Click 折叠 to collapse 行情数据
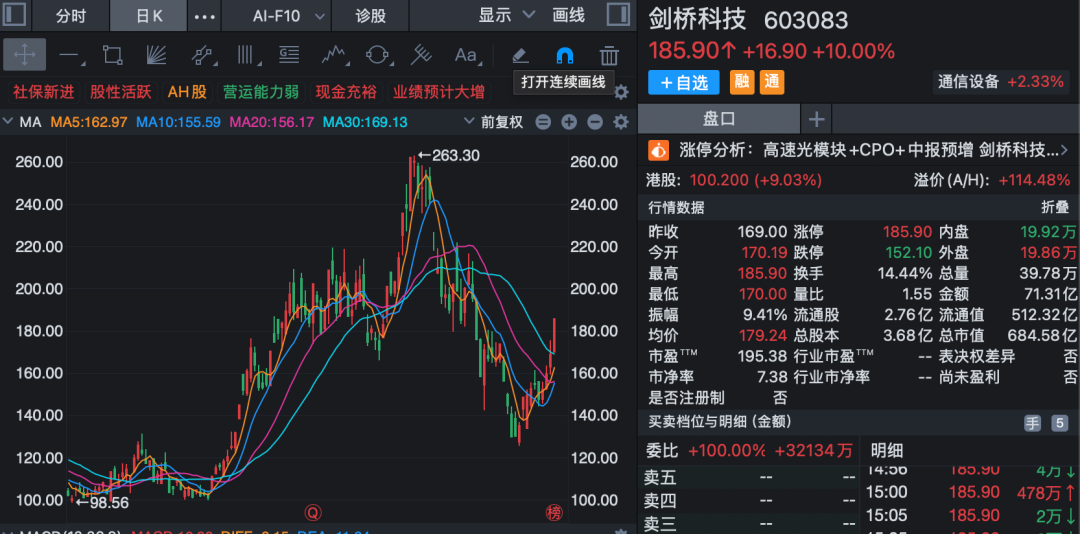This screenshot has height=534, width=1080. click(x=1055, y=207)
